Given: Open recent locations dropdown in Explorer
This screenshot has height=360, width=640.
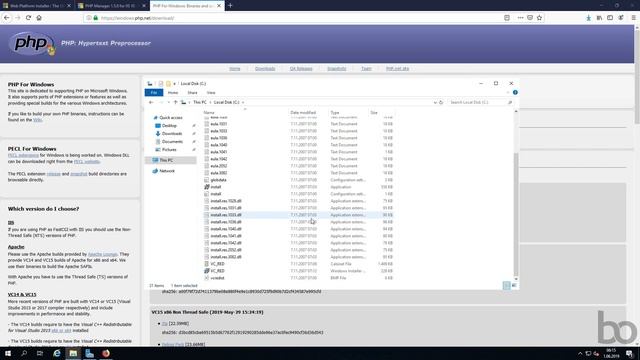Looking at the screenshot, I should pos(168,102).
